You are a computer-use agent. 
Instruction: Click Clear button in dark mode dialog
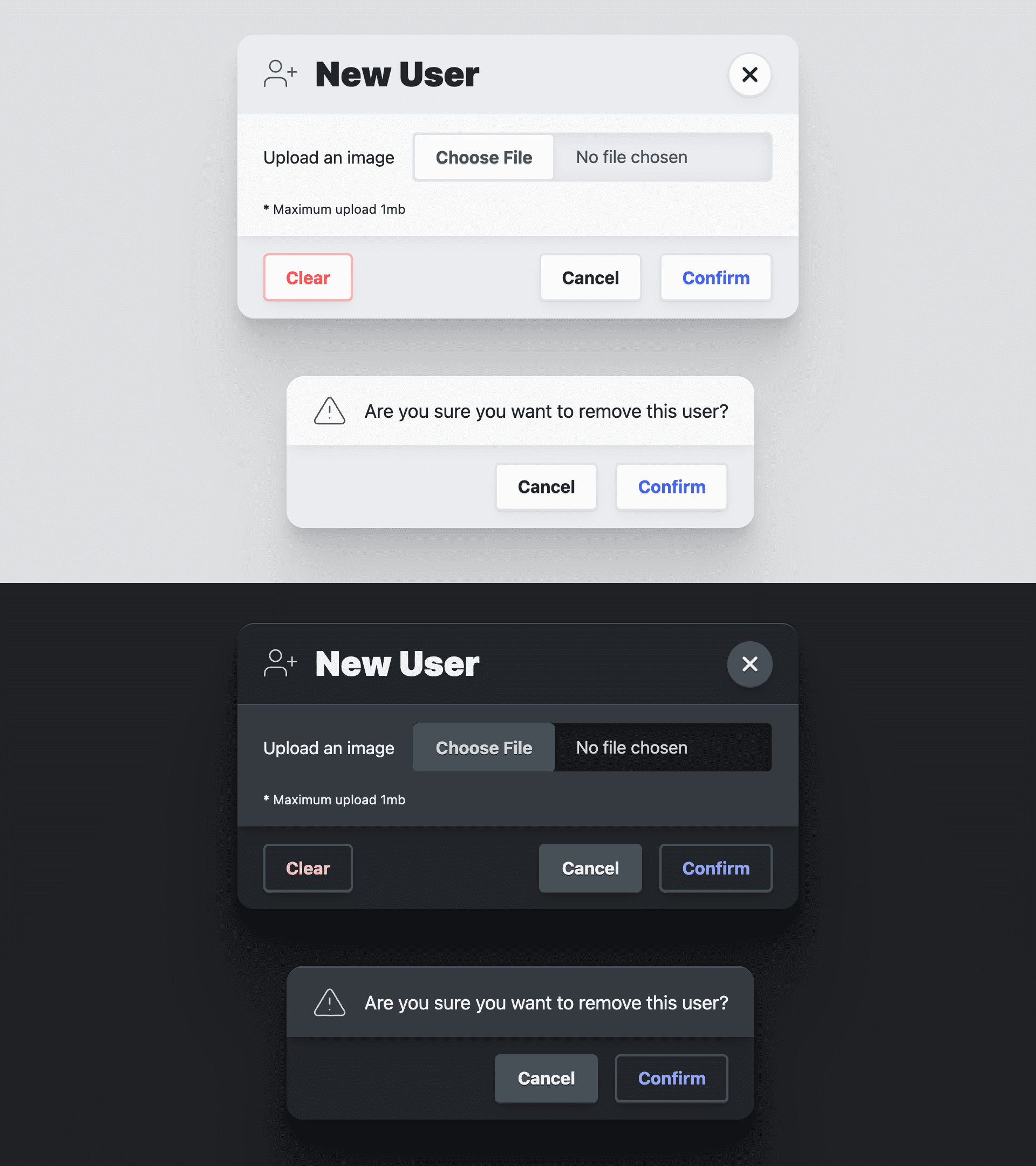coord(308,868)
